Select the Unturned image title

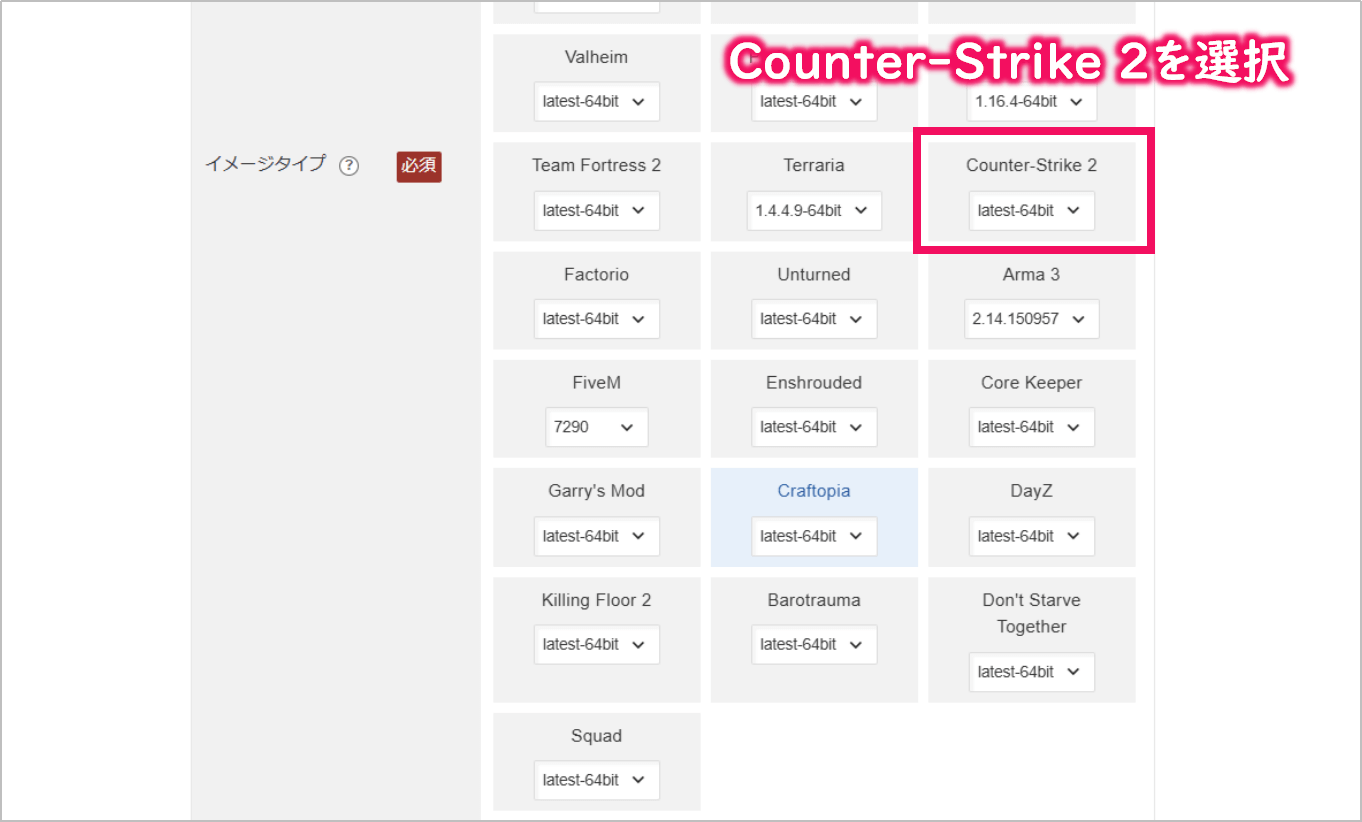(x=814, y=274)
